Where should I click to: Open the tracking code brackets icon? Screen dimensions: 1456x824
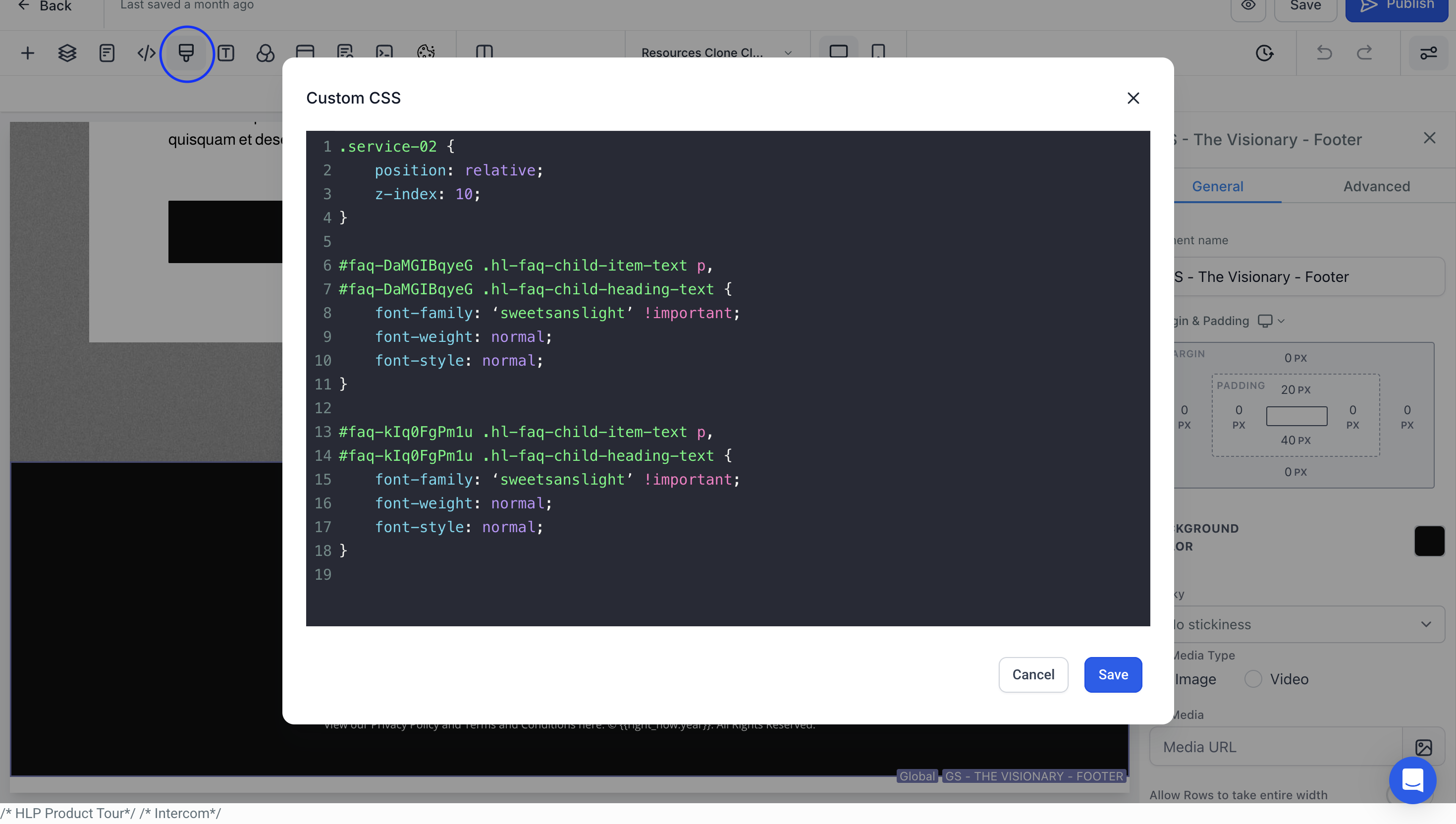(x=146, y=53)
